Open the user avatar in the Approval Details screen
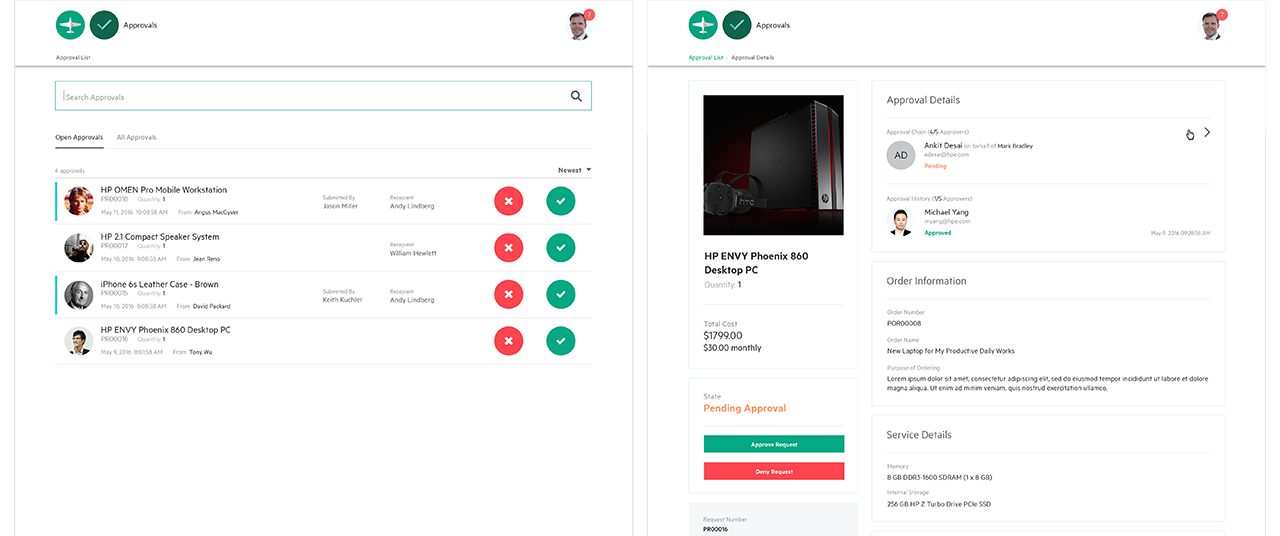Image resolution: width=1280 pixels, height=536 pixels. tap(1211, 26)
